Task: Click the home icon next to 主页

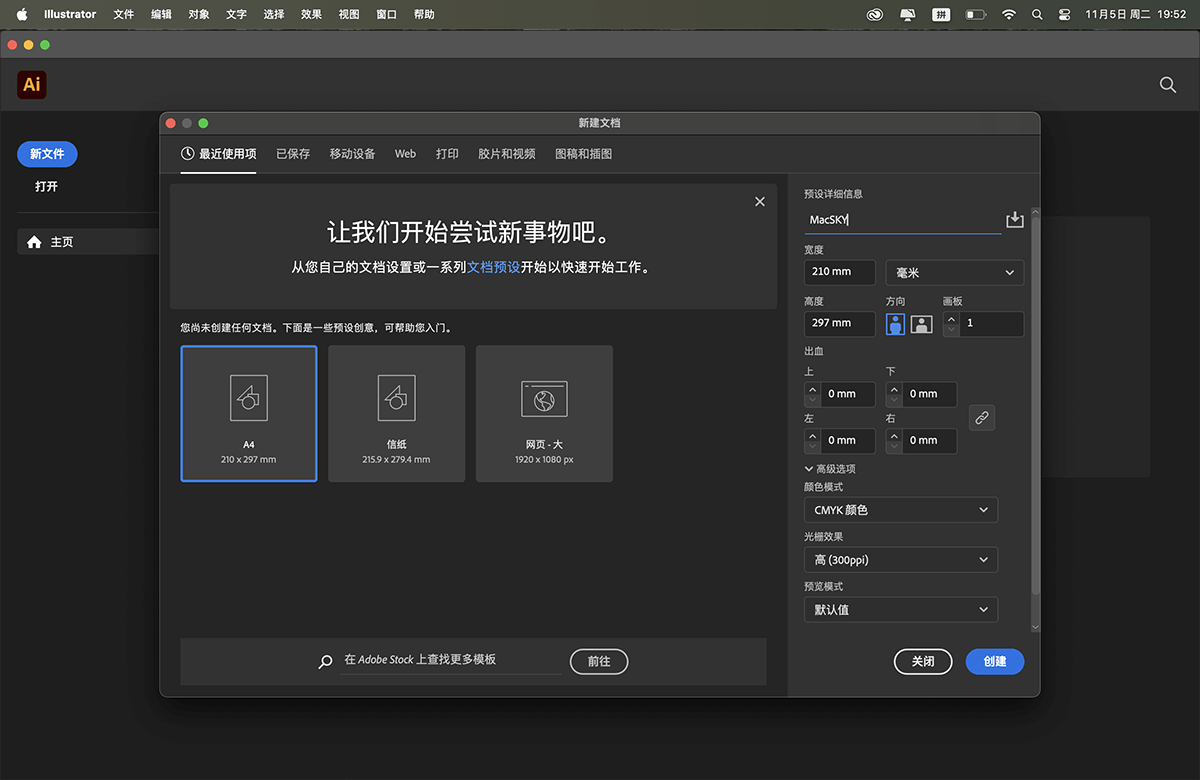Action: click(x=35, y=242)
